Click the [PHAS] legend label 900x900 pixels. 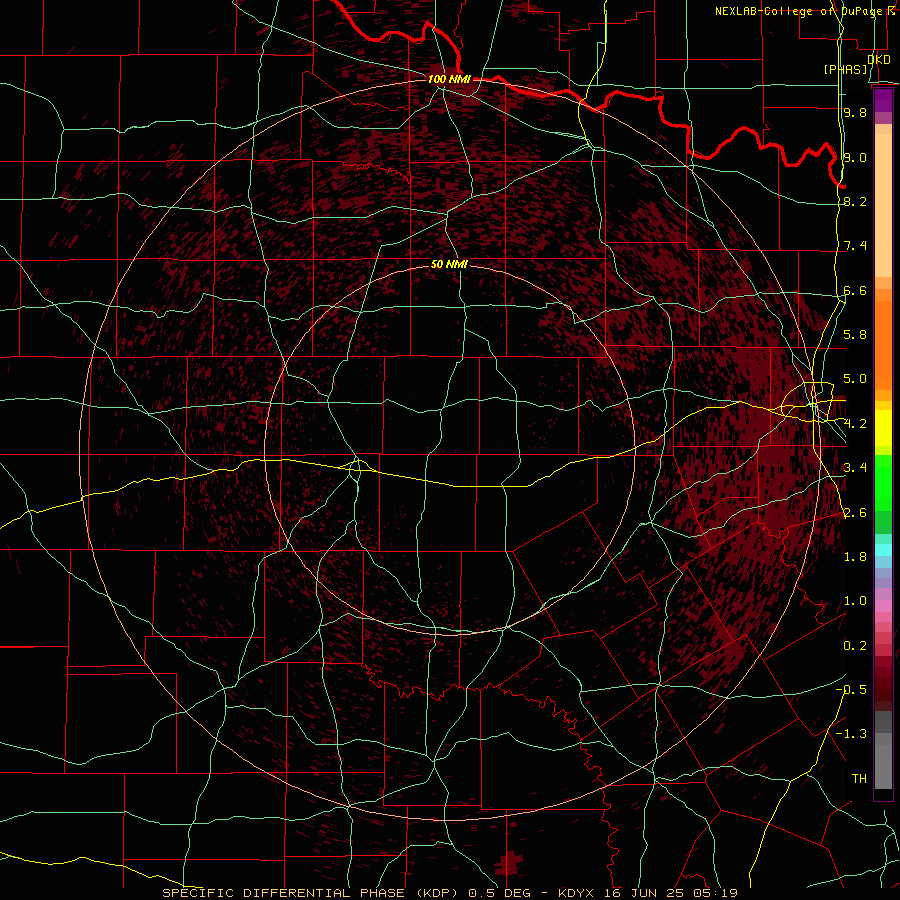(x=845, y=69)
